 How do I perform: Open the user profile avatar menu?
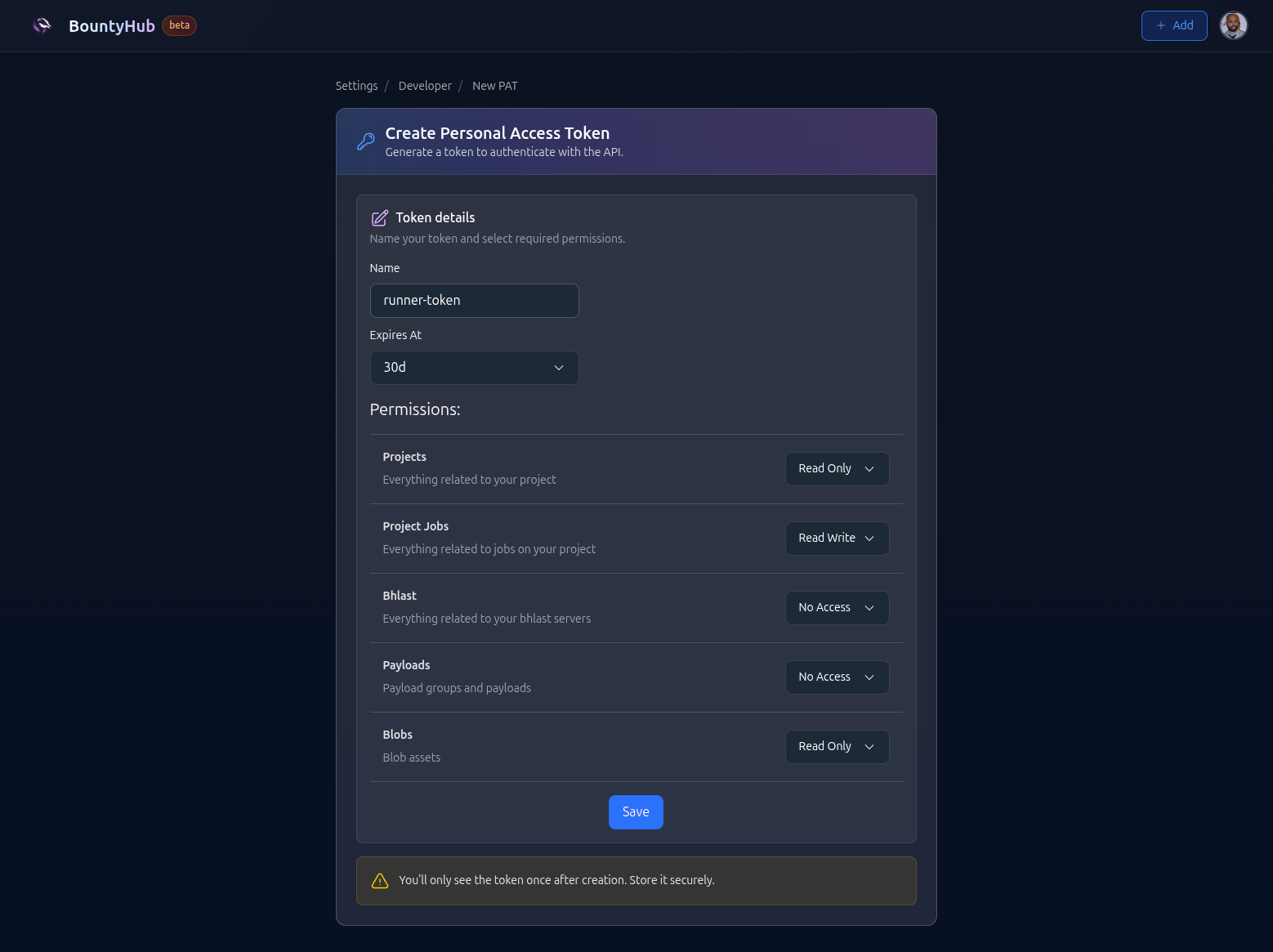[1233, 25]
